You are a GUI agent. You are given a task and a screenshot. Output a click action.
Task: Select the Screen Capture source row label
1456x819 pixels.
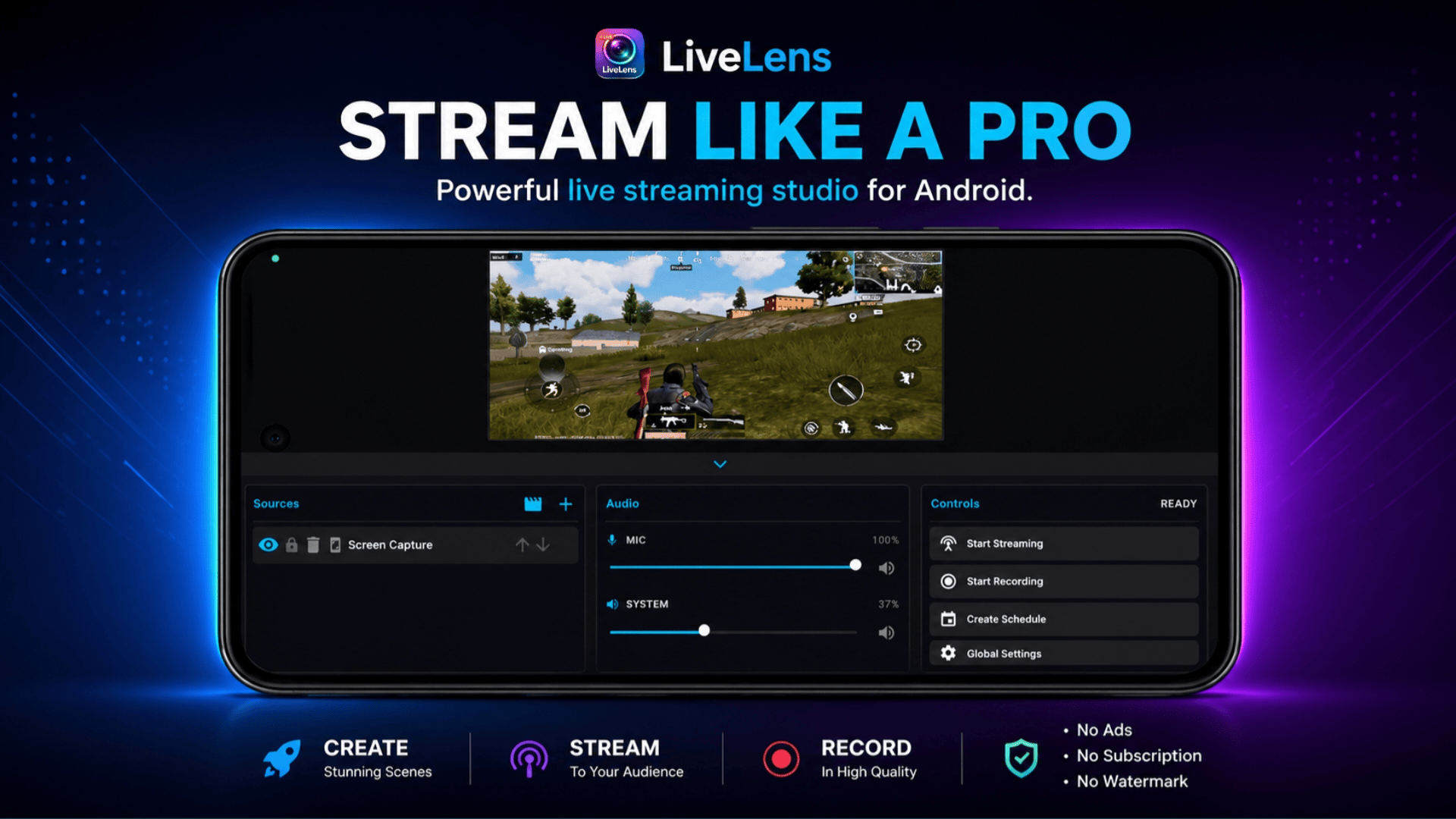tap(391, 544)
